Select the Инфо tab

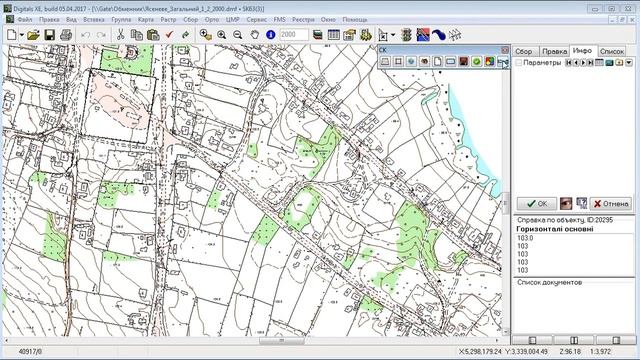582,50
